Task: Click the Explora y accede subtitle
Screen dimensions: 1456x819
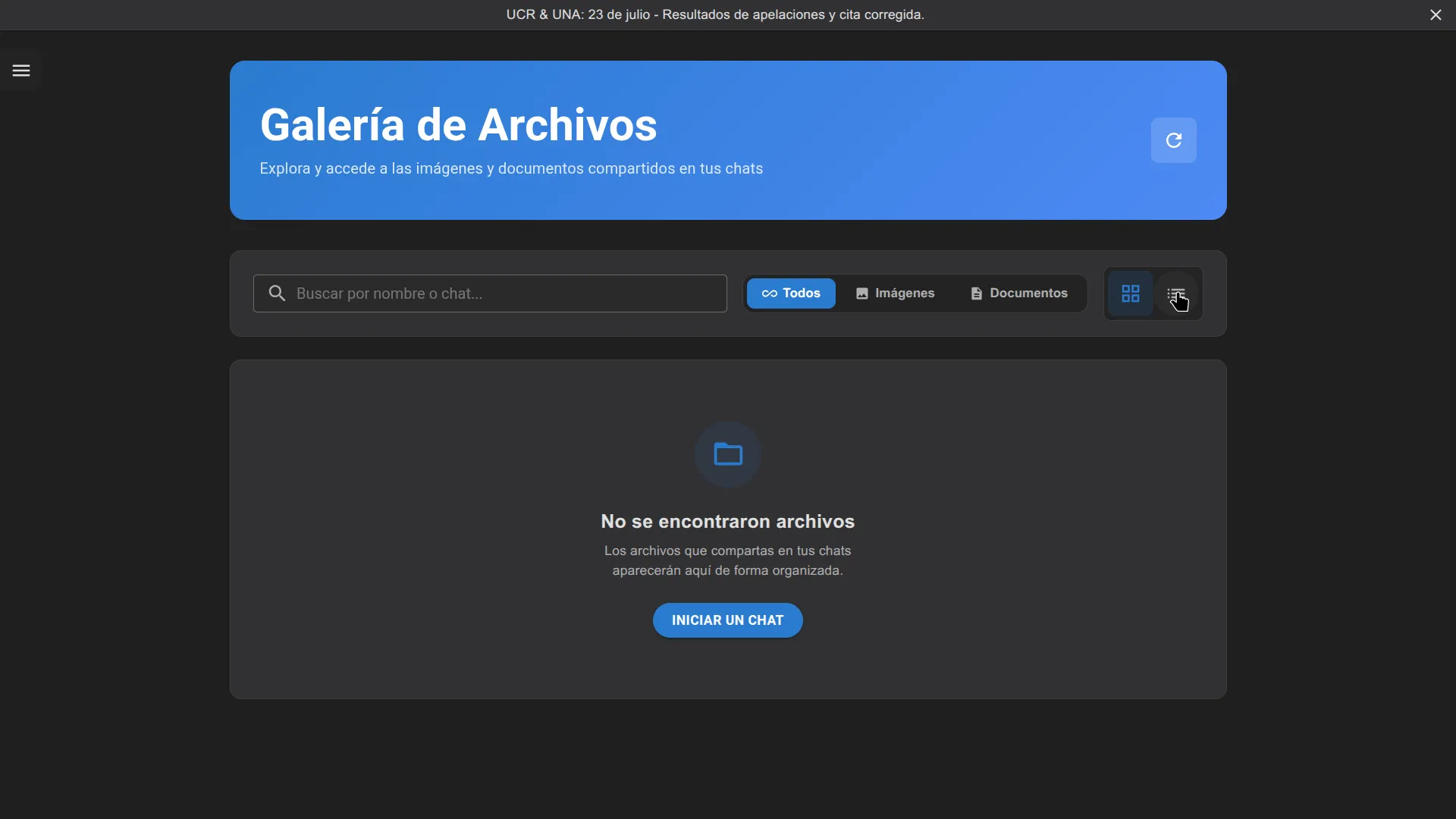Action: click(x=511, y=169)
